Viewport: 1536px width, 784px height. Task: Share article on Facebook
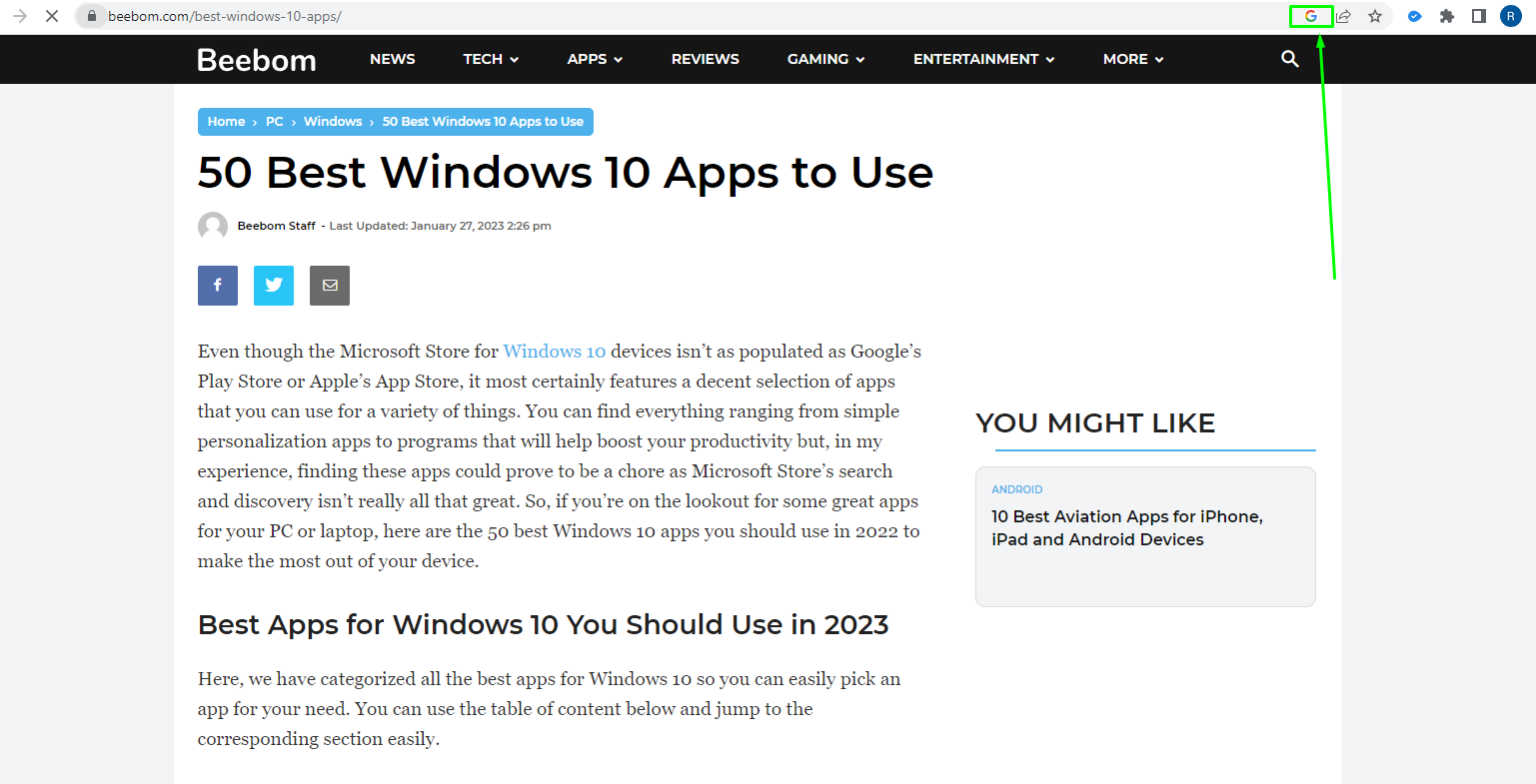pyautogui.click(x=218, y=286)
